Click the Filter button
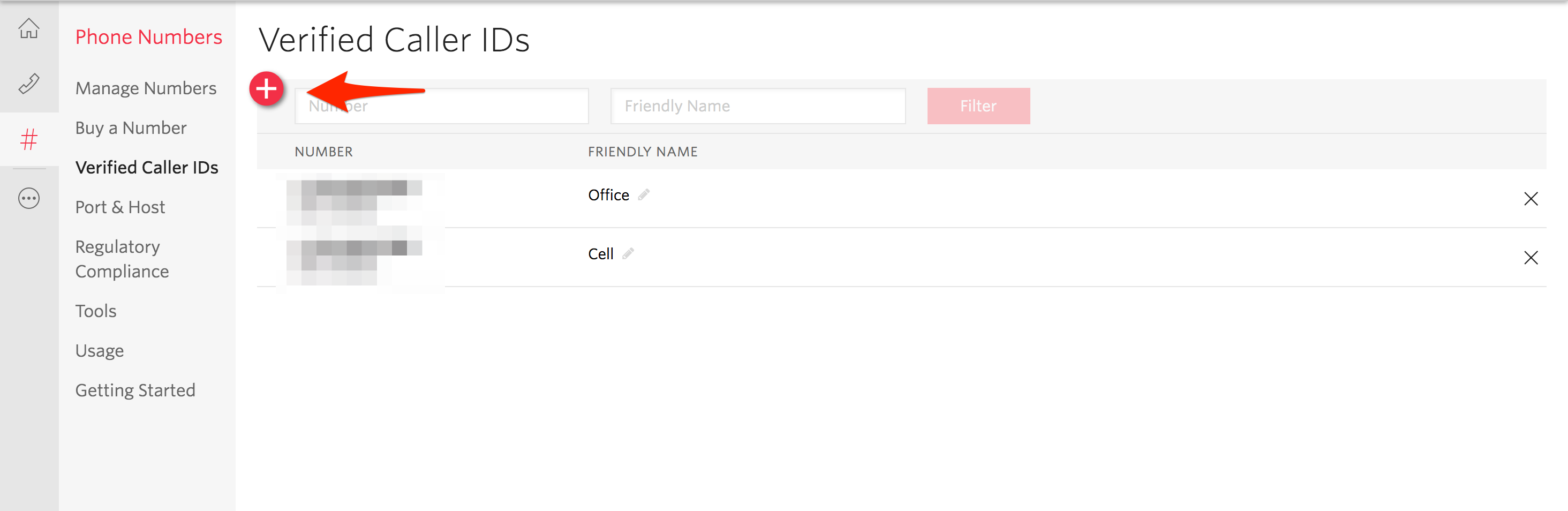The image size is (1568, 511). pyautogui.click(x=978, y=106)
